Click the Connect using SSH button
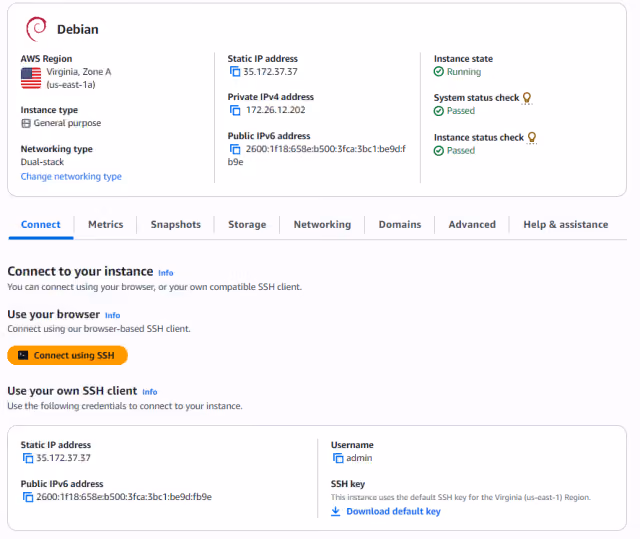The height and width of the screenshot is (539, 640). (x=67, y=355)
